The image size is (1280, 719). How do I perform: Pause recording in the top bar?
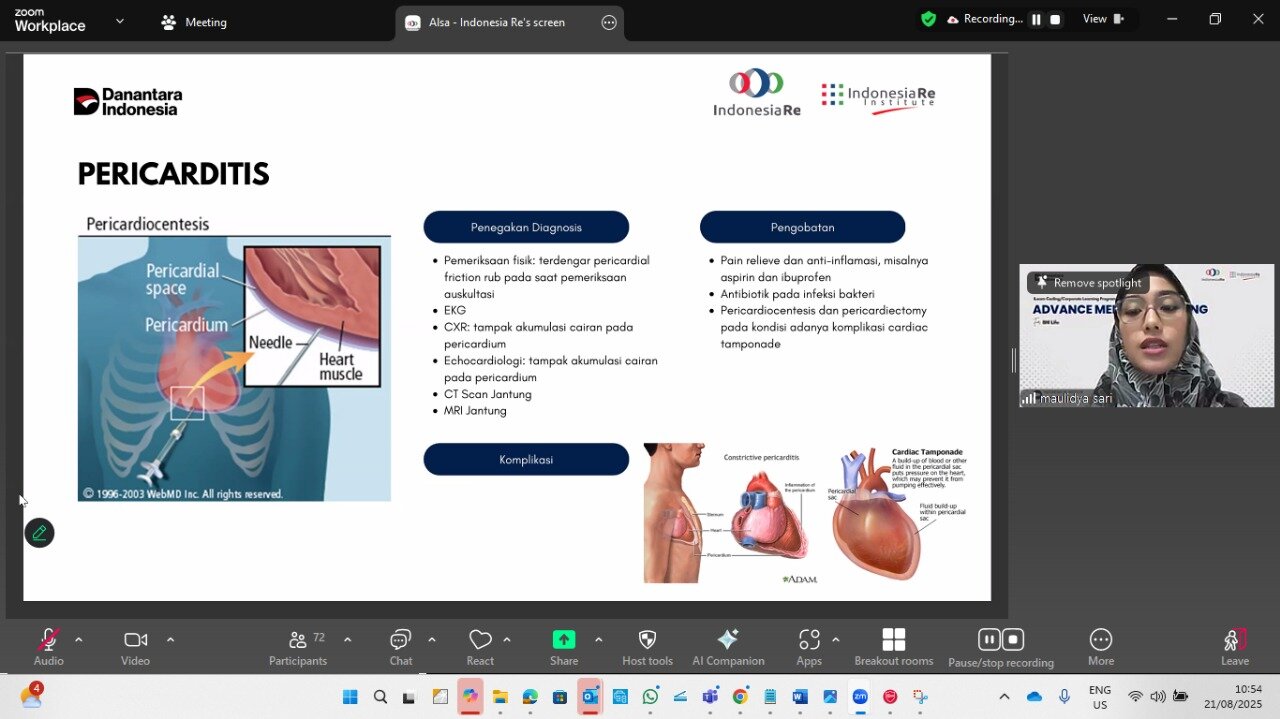[1036, 19]
